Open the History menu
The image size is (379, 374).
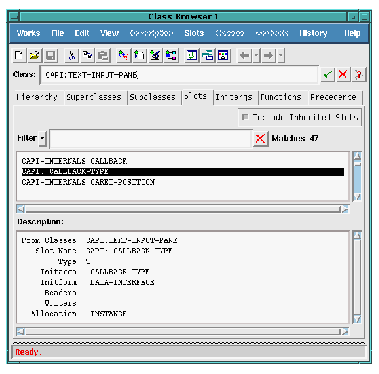tap(313, 33)
